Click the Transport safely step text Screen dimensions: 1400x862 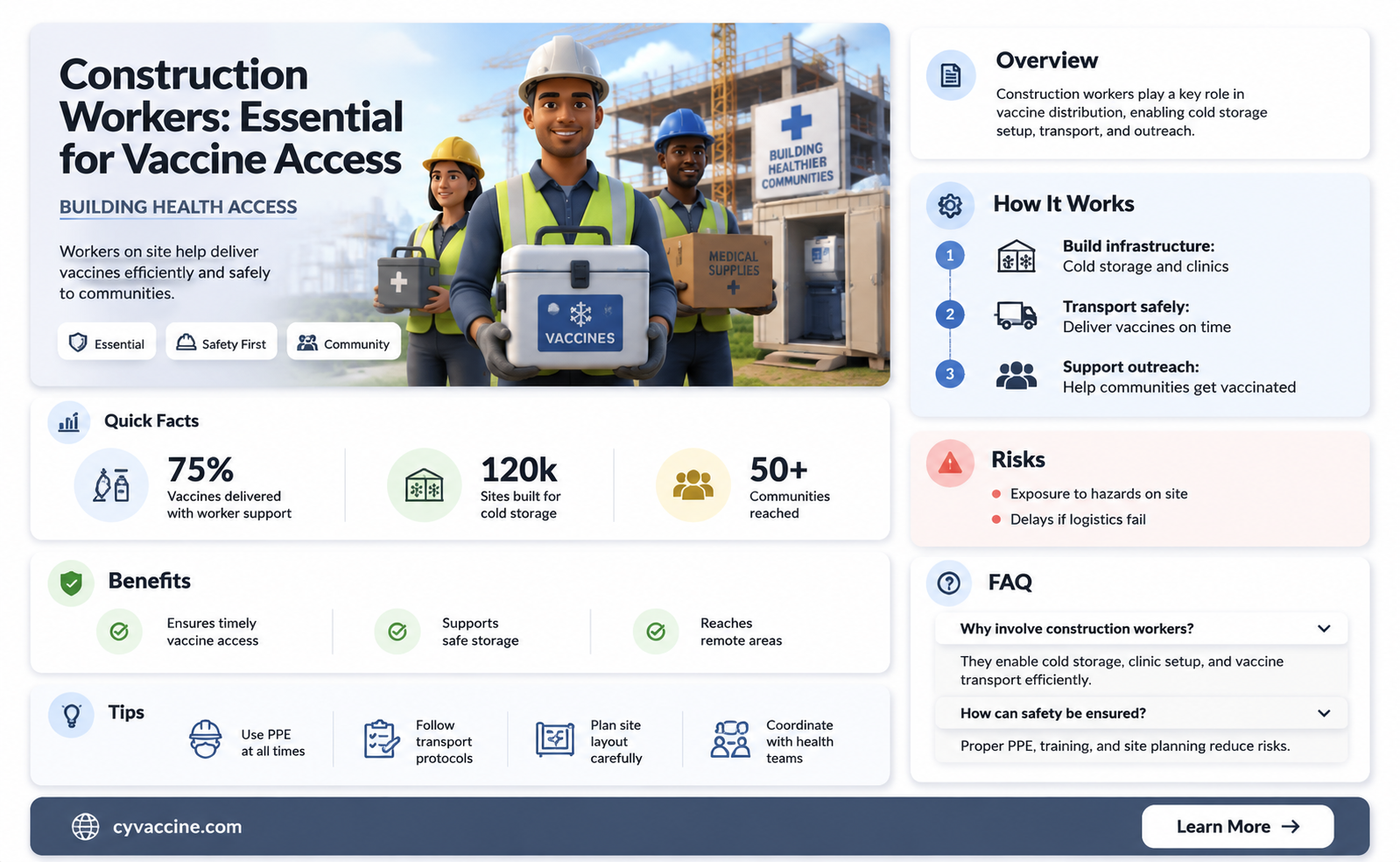(x=1147, y=316)
